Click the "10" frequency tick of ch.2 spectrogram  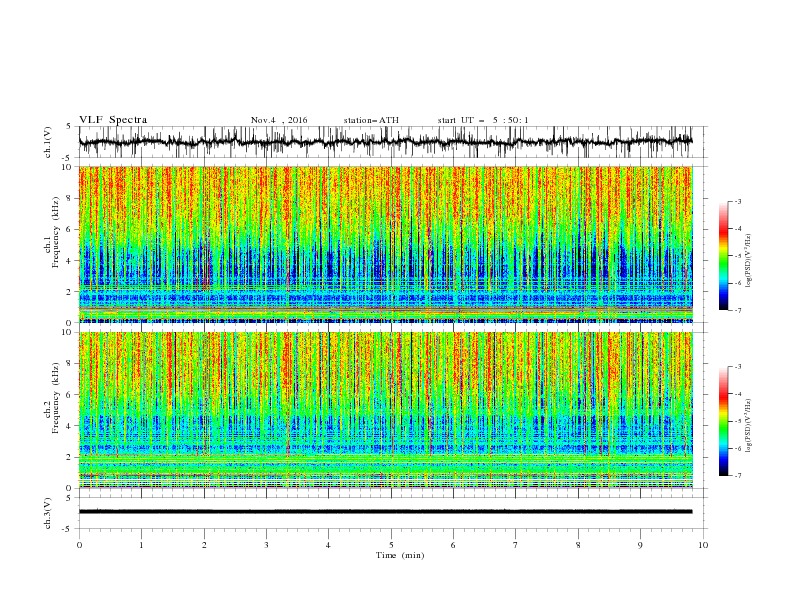68,332
